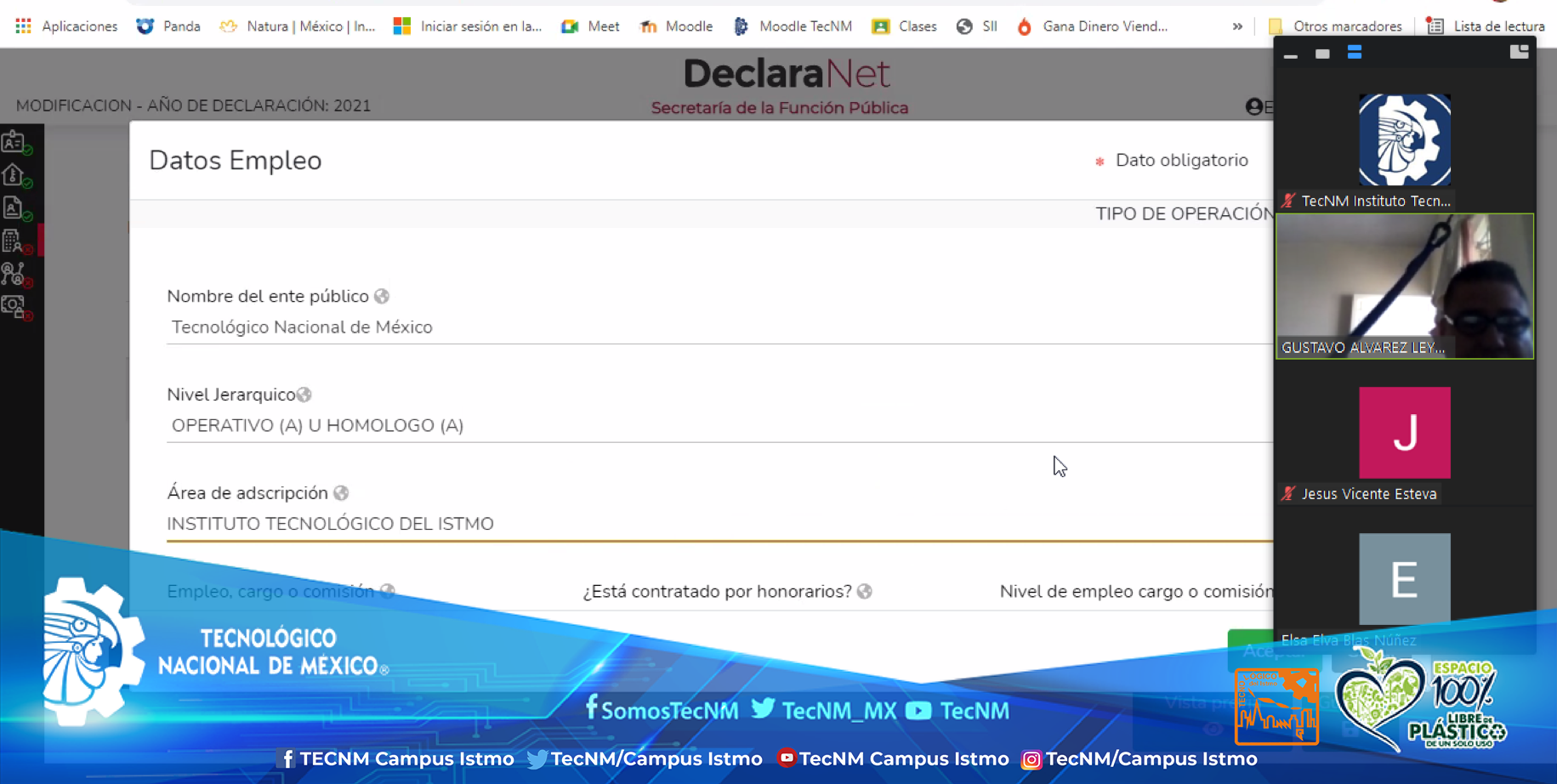This screenshot has height=784, width=1557.
Task: Click the Nivel de empleo cargo o comisión label
Action: (x=1136, y=592)
